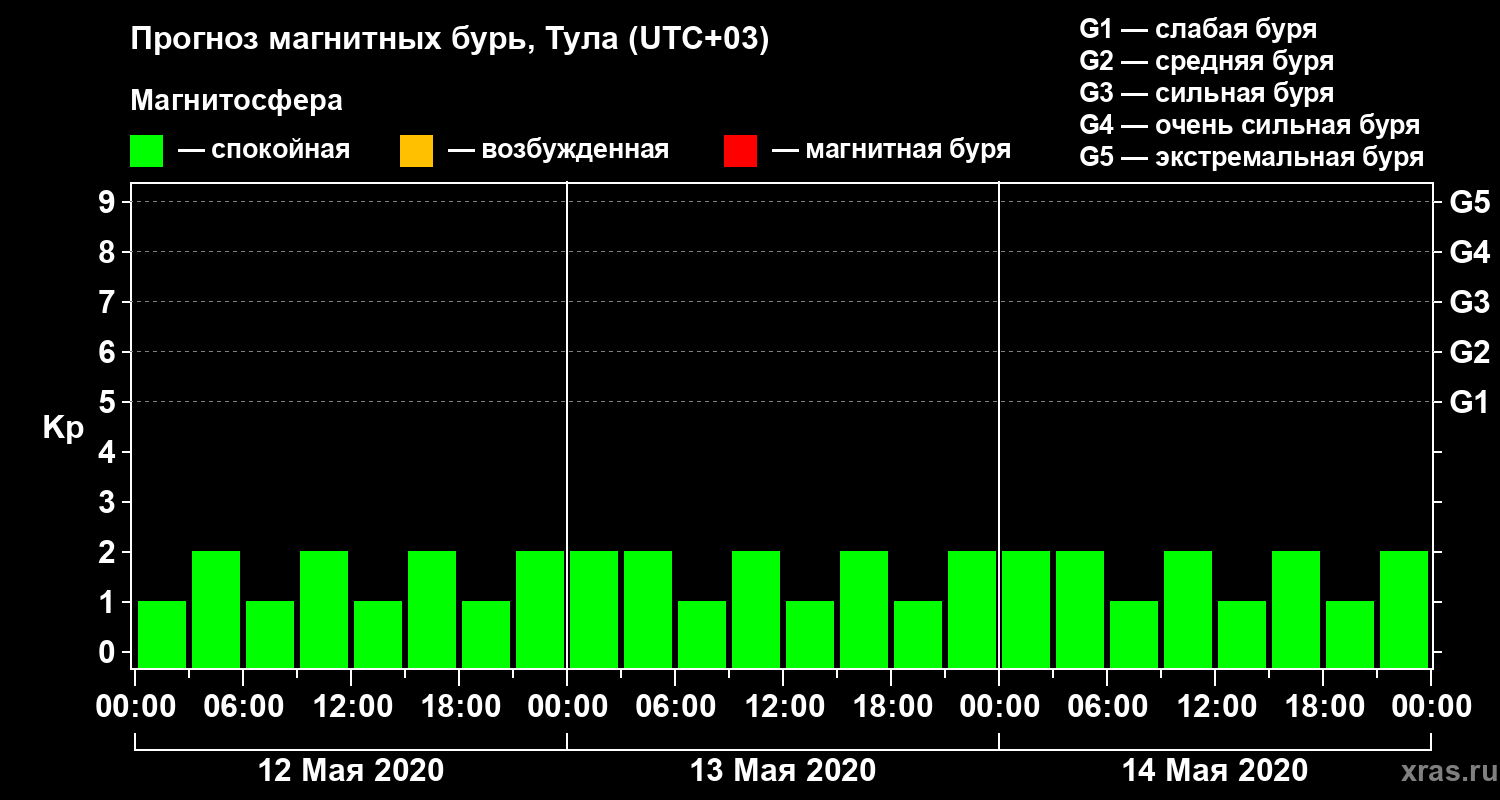Click the '12 Мая 2020' date label
The width and height of the screenshot is (1500, 800).
click(351, 770)
